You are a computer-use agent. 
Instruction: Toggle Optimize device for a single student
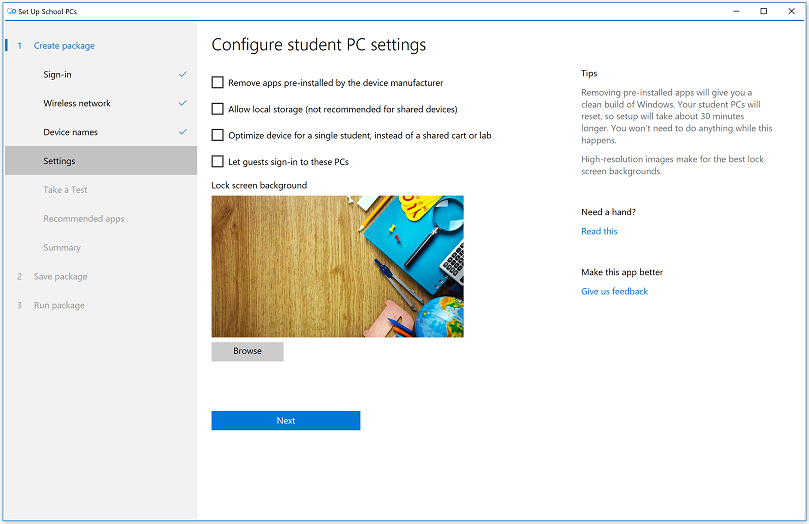point(218,135)
